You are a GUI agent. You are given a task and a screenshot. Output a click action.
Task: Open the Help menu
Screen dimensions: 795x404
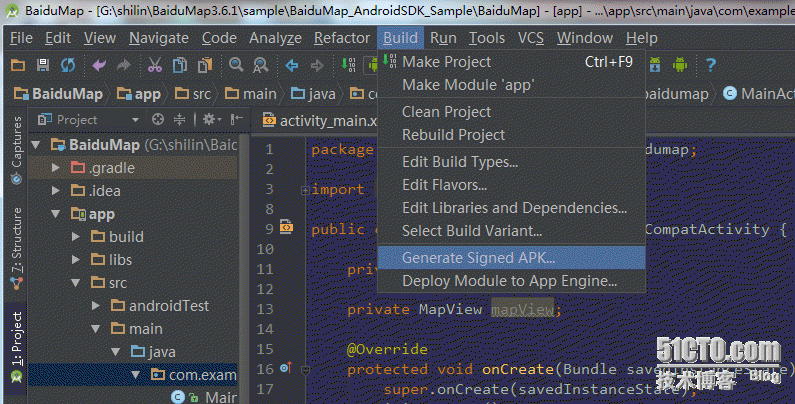click(x=641, y=38)
